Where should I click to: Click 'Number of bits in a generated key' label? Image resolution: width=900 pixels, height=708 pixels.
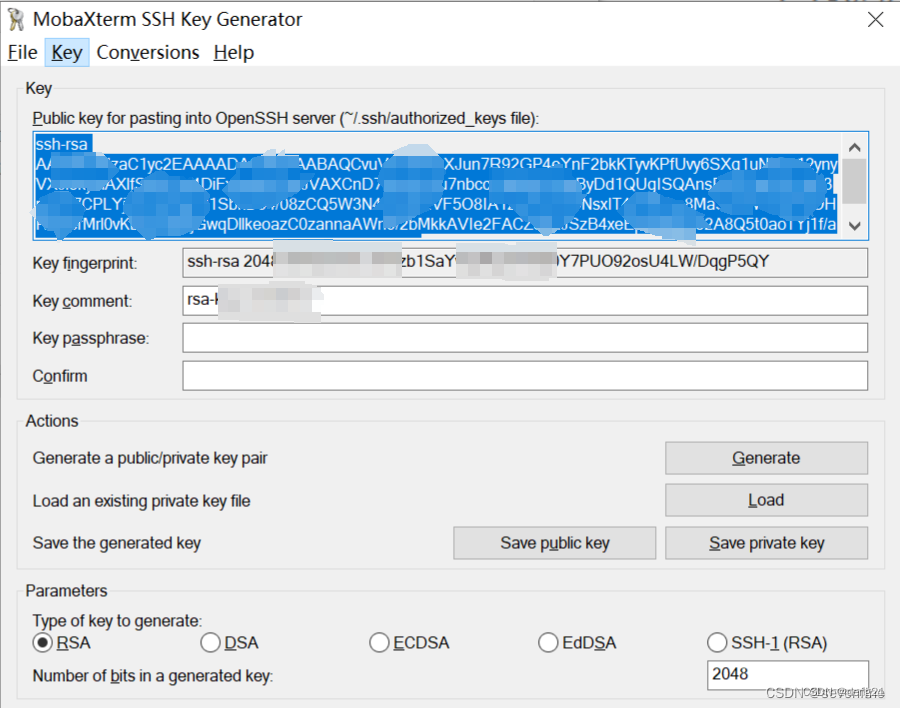153,676
